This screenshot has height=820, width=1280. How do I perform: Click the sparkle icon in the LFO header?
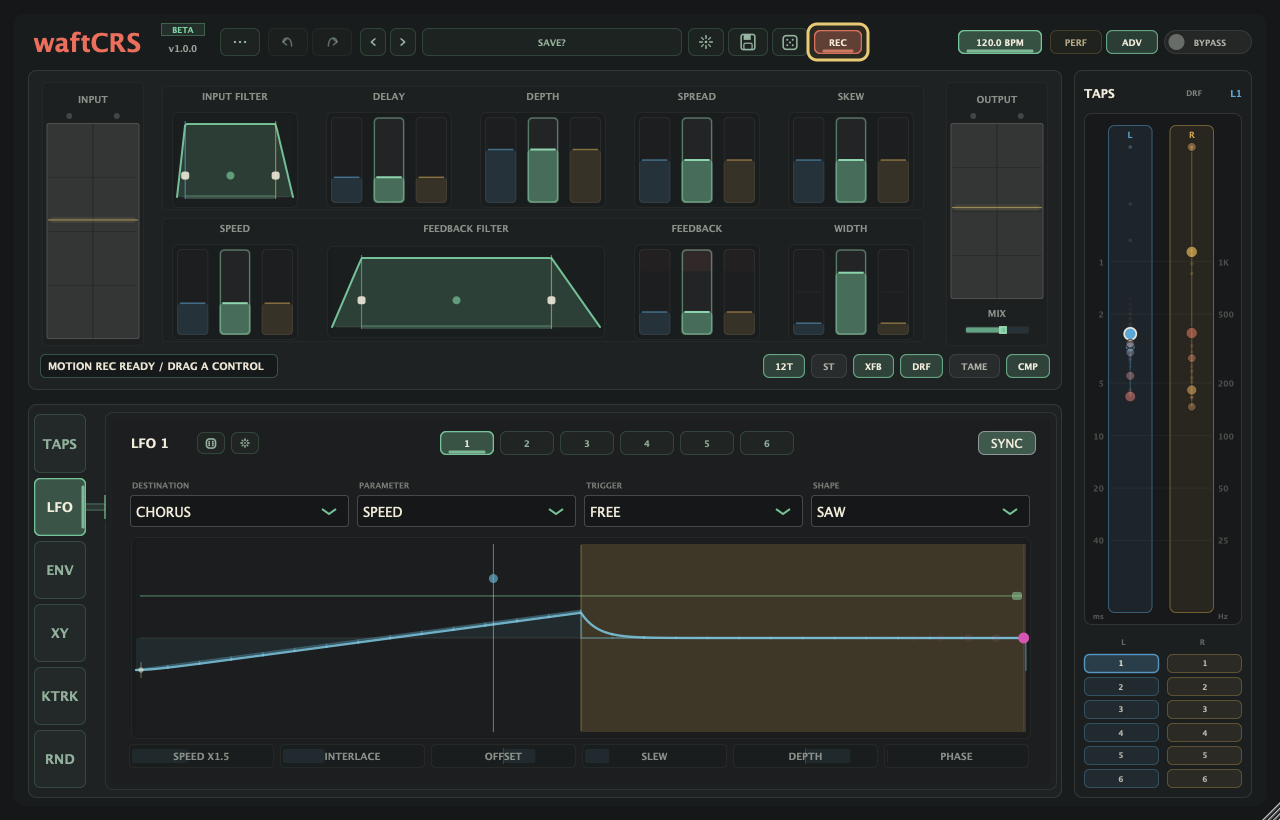[245, 443]
